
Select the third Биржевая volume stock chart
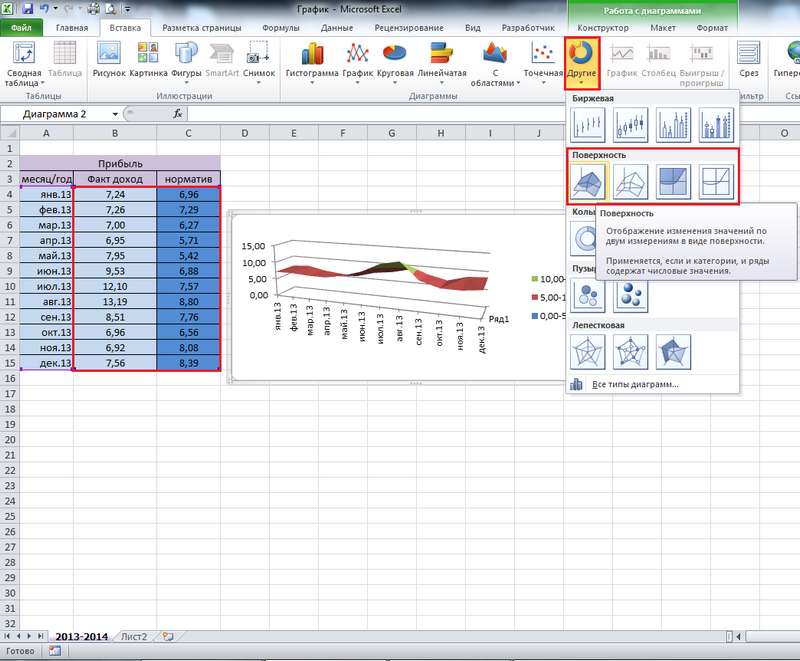click(x=673, y=124)
